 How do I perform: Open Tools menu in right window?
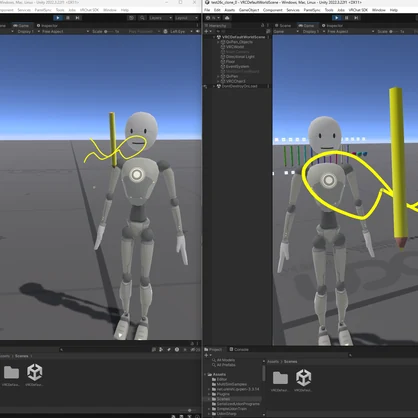[329, 10]
